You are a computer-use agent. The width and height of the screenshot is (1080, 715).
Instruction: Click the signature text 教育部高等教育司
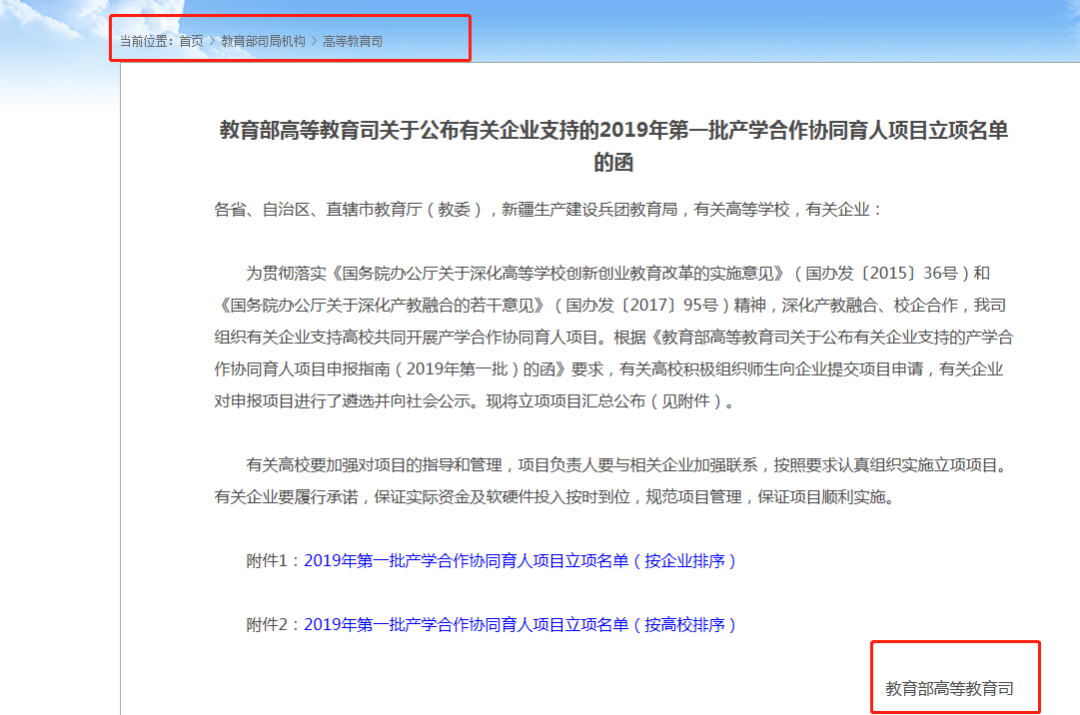coord(949,688)
